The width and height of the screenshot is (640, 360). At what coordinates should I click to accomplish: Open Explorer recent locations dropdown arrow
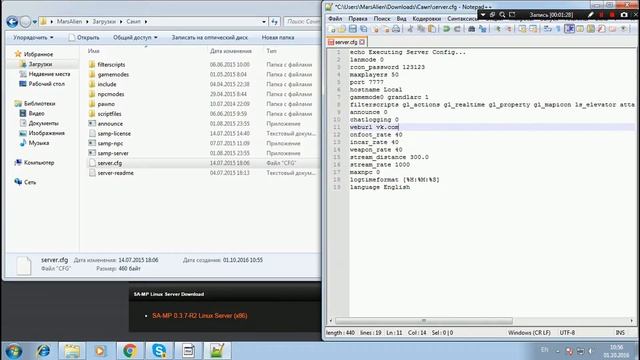[x=35, y=22]
